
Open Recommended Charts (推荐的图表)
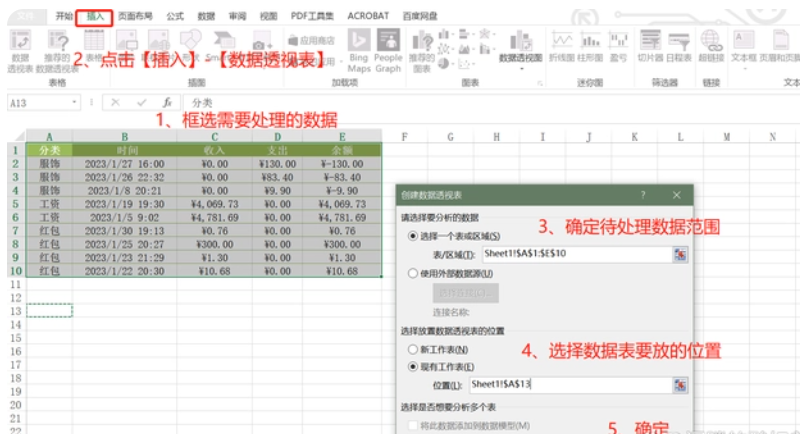coord(422,51)
